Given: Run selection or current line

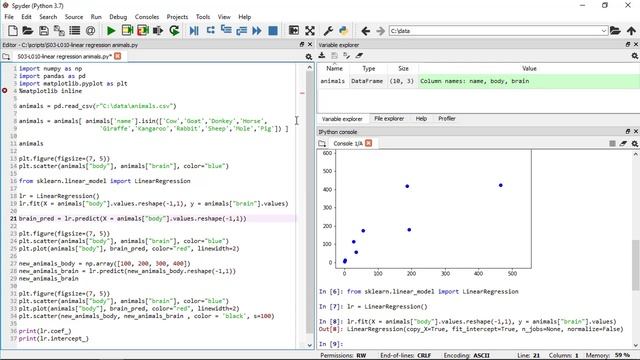Looking at the screenshot, I should tap(158, 31).
